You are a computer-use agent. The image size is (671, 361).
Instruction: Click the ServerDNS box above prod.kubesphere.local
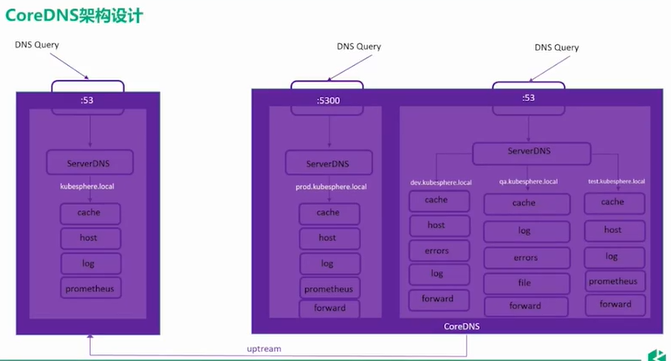(x=329, y=163)
